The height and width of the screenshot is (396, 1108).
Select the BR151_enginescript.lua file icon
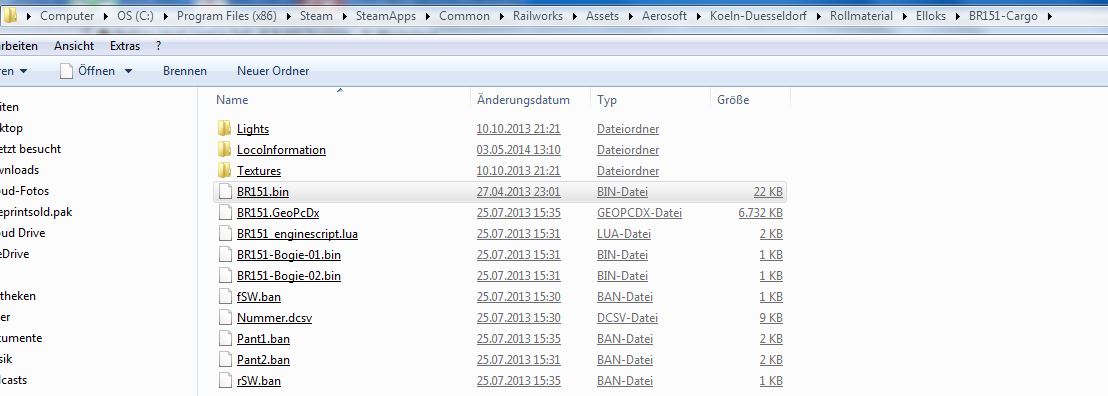pyautogui.click(x=225, y=233)
